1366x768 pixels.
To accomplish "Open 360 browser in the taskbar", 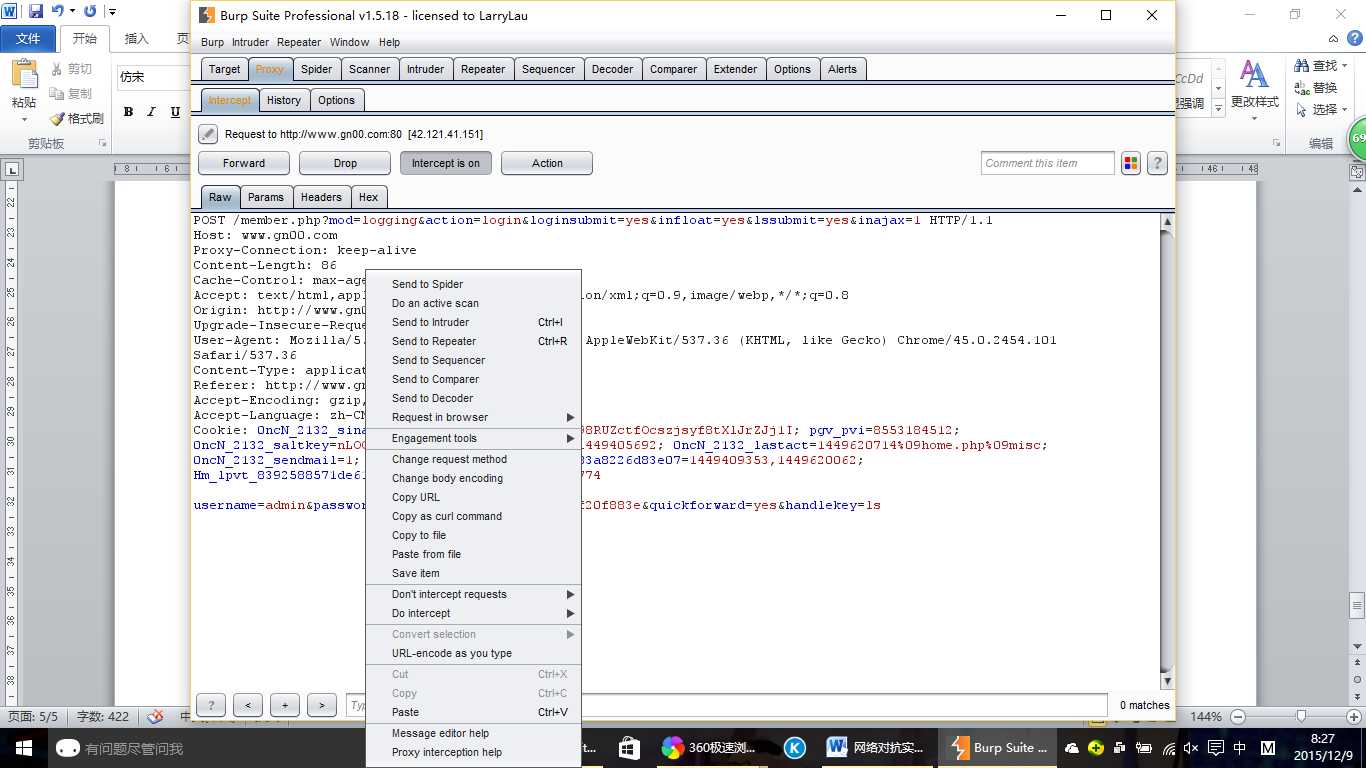I will pos(709,747).
